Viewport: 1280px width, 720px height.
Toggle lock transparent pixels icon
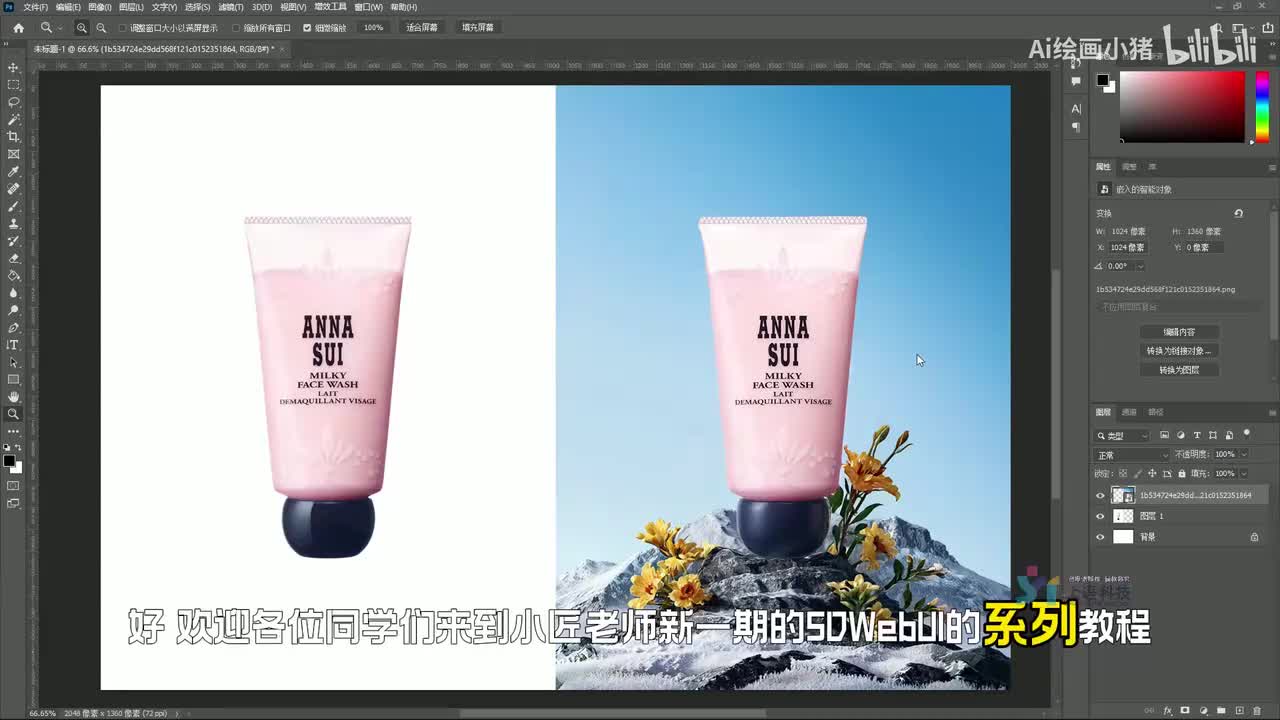coord(1122,473)
